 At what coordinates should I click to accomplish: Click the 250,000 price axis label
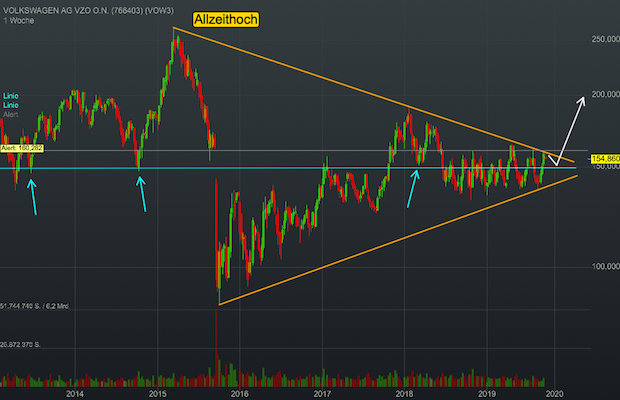[x=605, y=39]
